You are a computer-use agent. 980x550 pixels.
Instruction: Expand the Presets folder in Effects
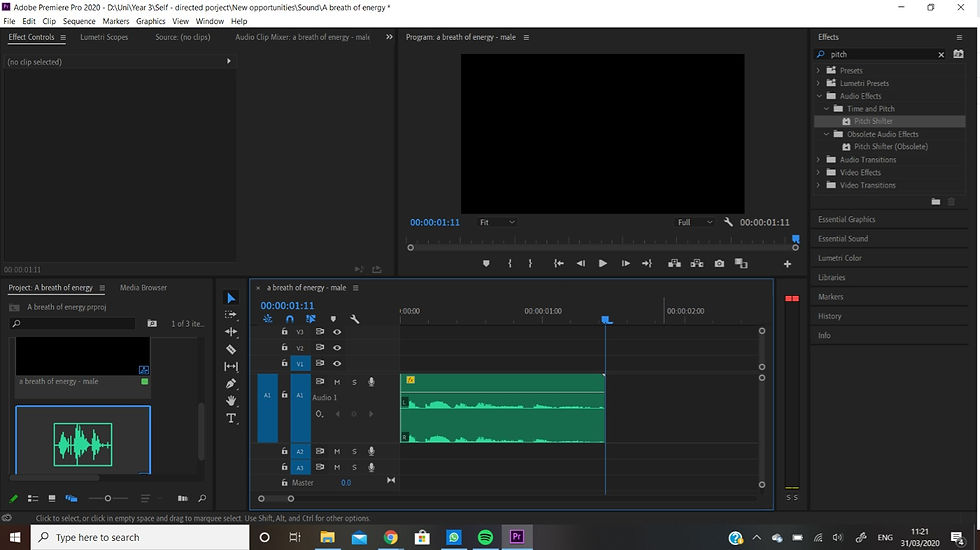[818, 71]
